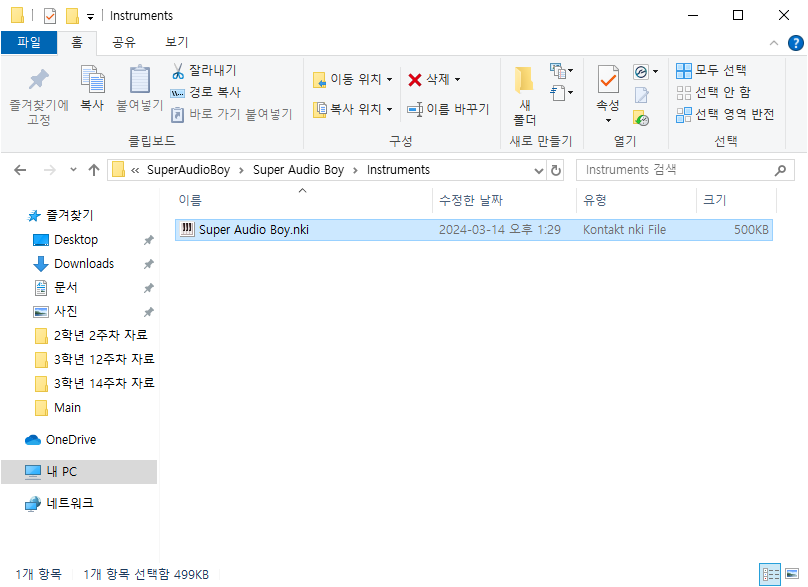Click the history icon in 열기 group
This screenshot has width=808, height=587.
click(x=642, y=119)
